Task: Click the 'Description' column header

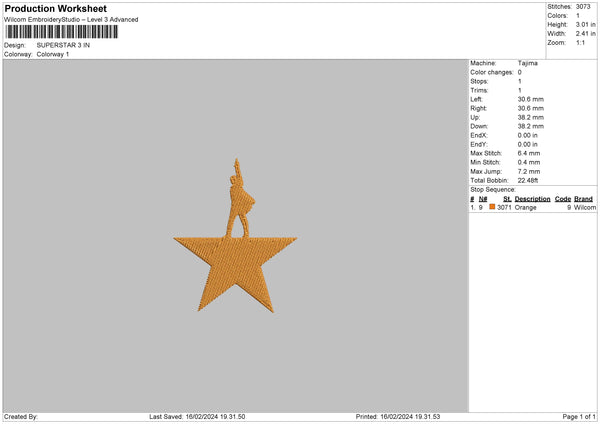Action: click(x=532, y=199)
